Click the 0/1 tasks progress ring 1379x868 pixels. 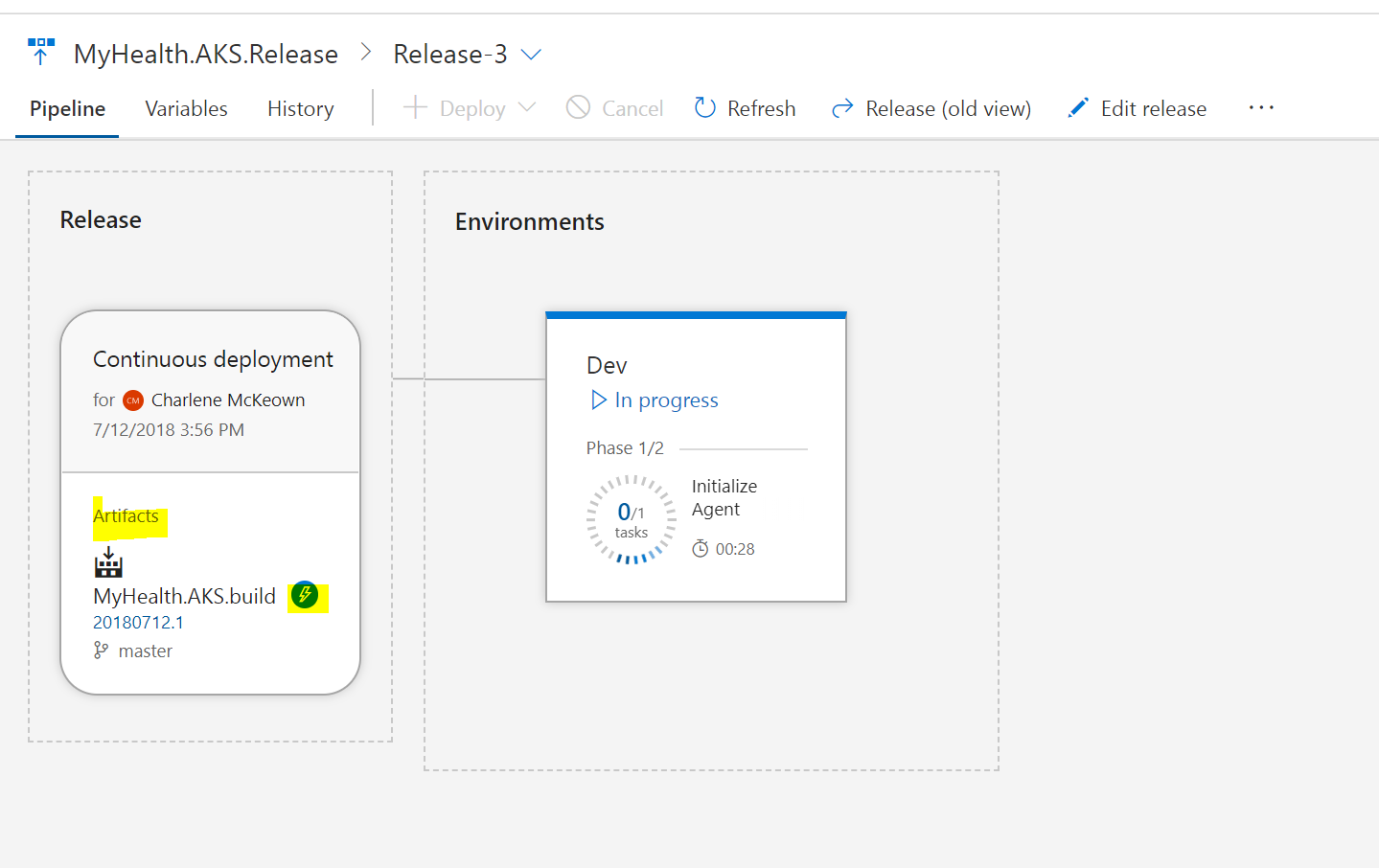[x=631, y=520]
